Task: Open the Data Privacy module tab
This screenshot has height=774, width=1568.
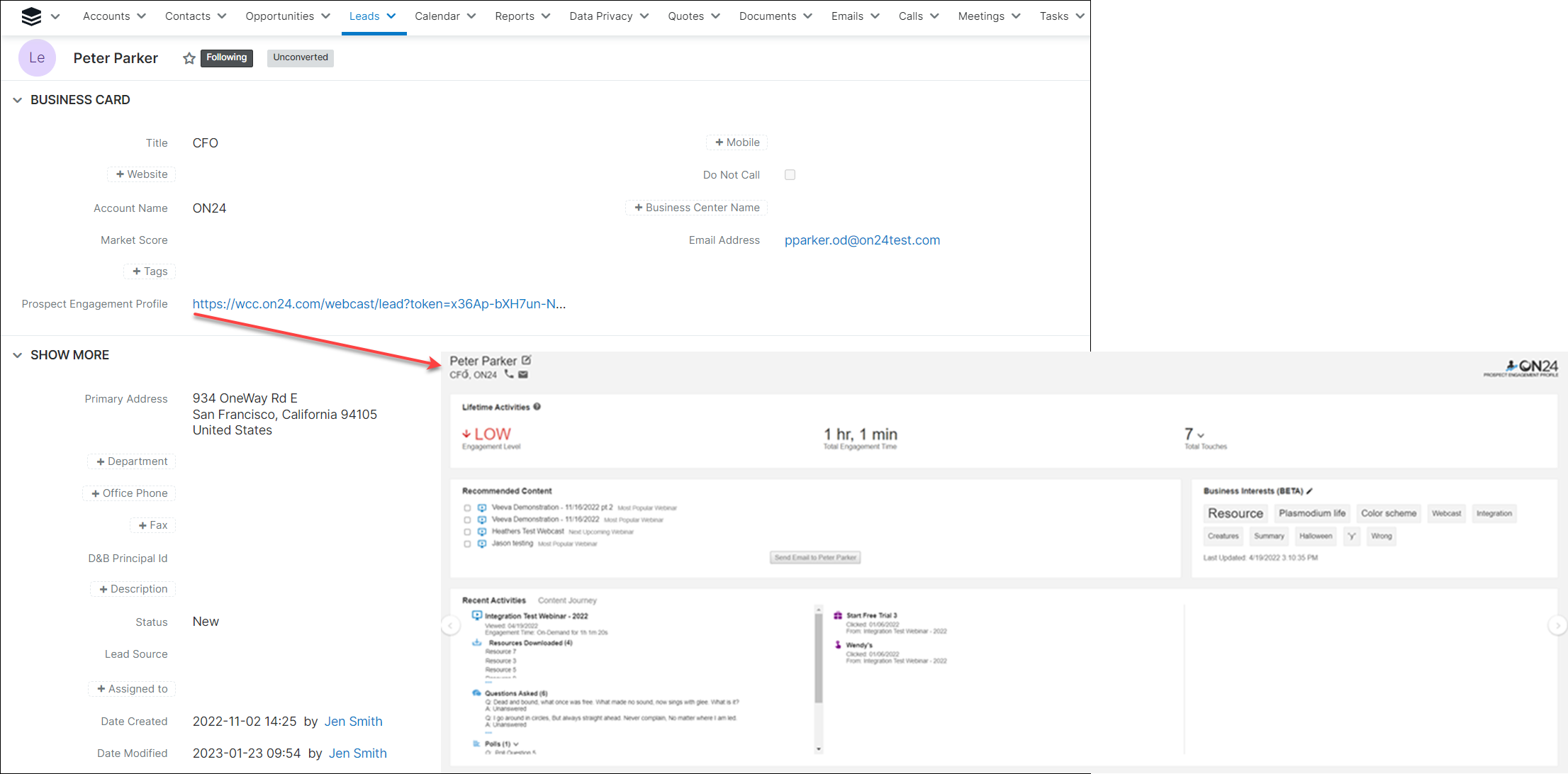Action: [x=601, y=16]
